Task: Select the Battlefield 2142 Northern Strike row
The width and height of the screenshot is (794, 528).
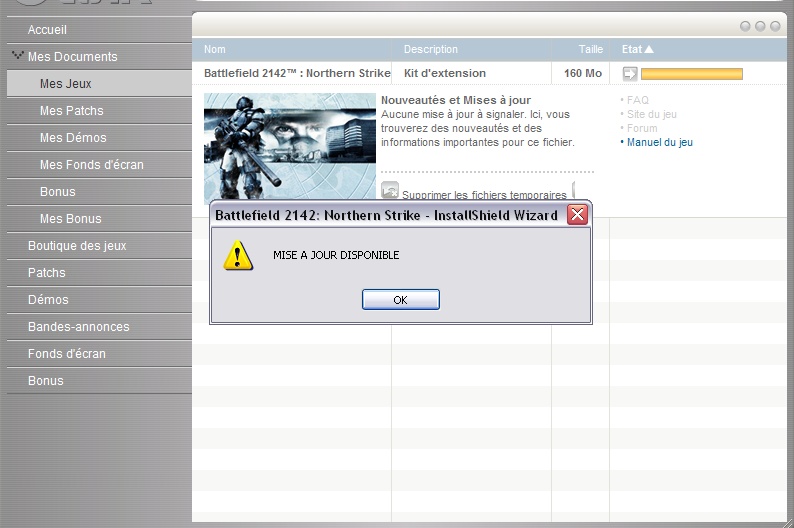Action: (x=297, y=73)
